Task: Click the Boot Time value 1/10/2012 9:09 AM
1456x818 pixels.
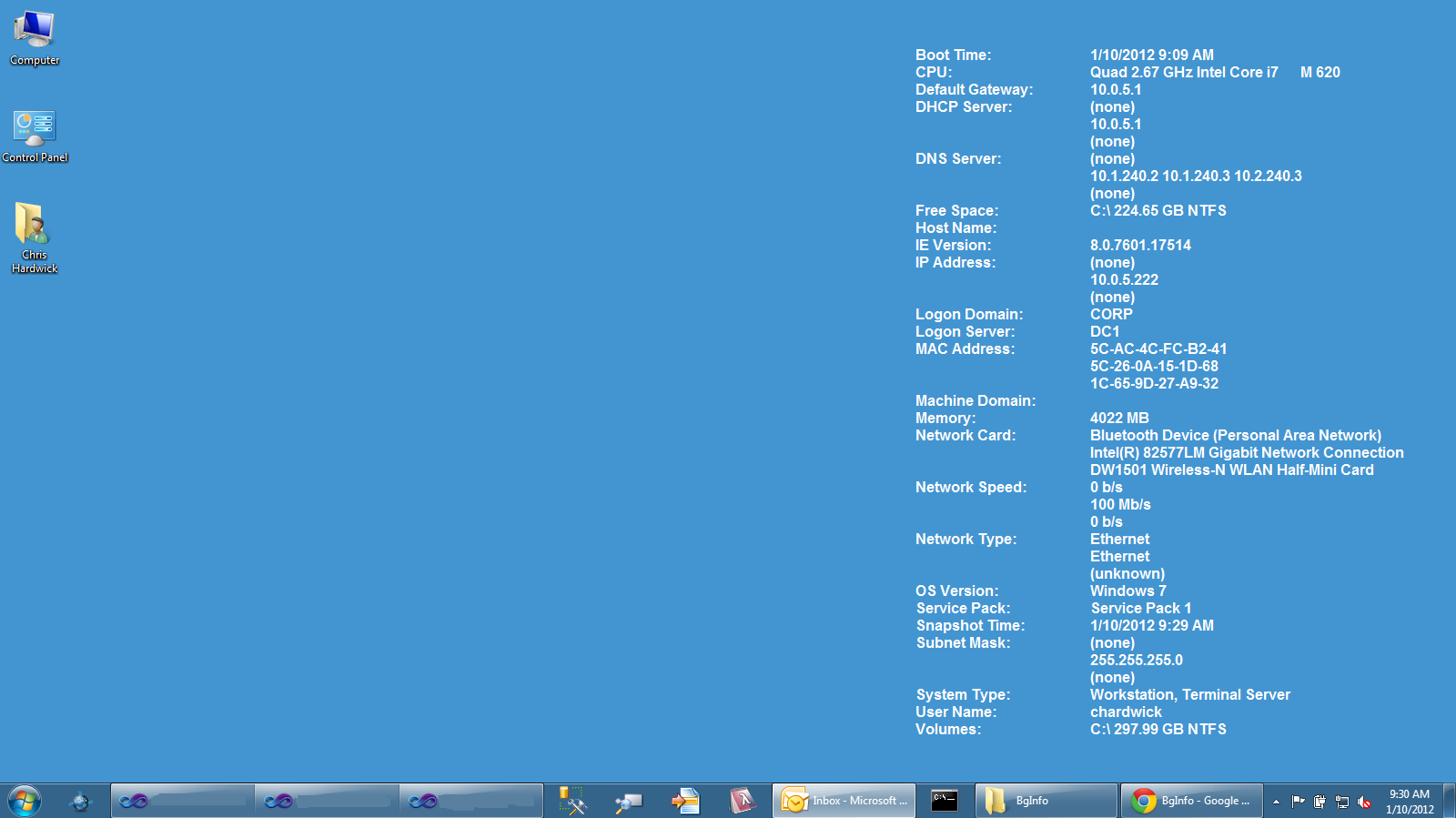Action: (x=1152, y=55)
